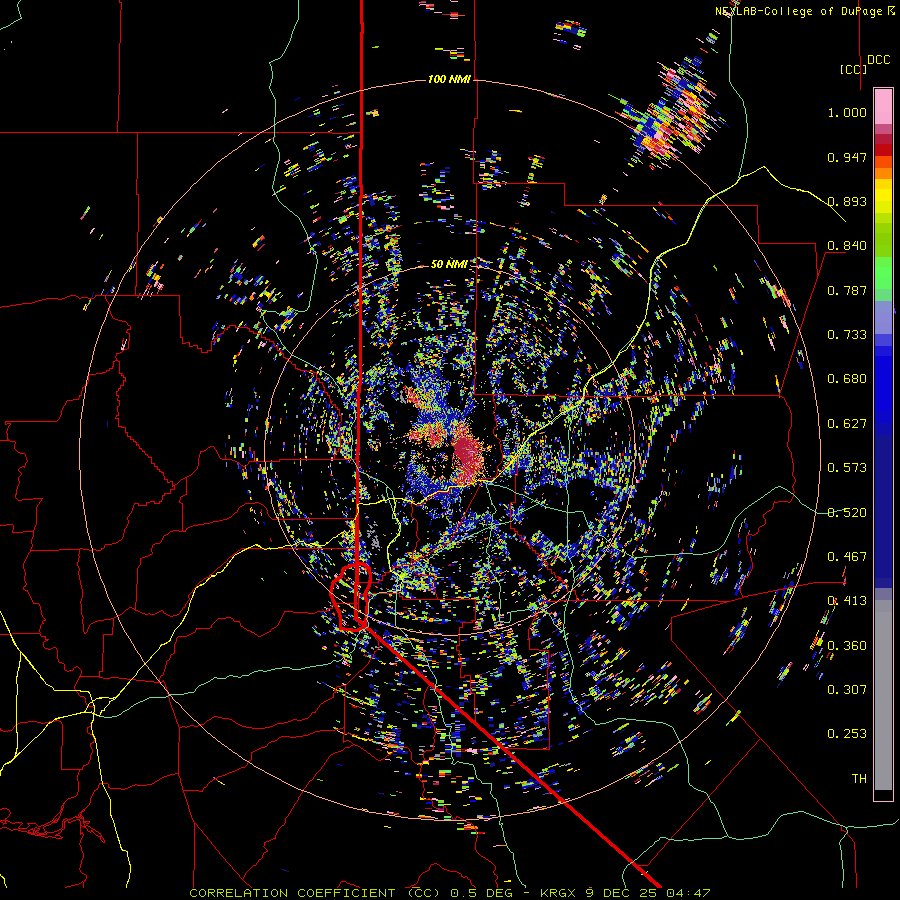Pick the pink segment at the color bar top
The height and width of the screenshot is (900, 900).
coord(883,106)
